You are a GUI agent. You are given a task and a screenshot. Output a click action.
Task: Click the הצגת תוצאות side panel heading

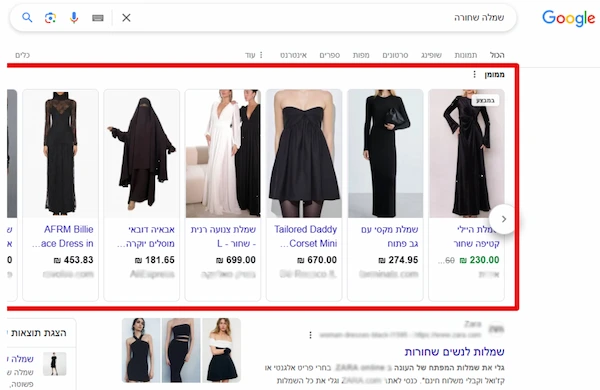[x=39, y=333]
